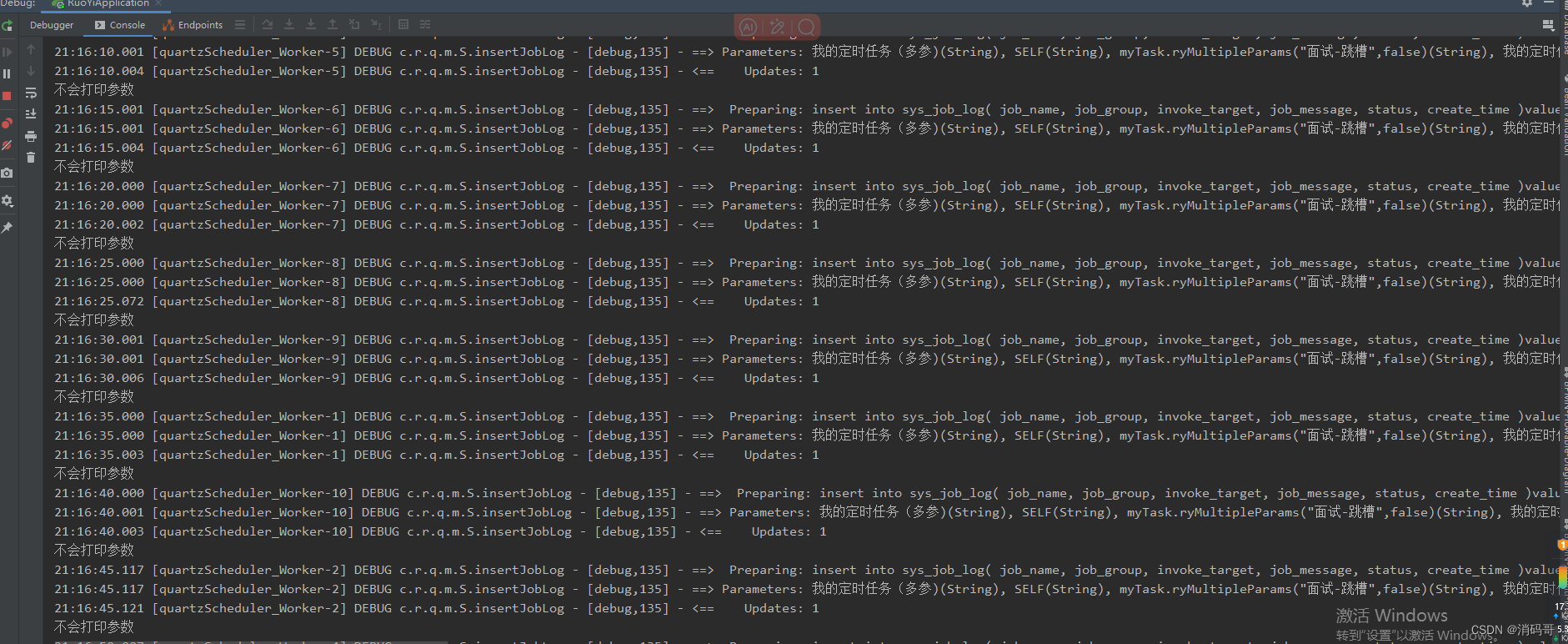This screenshot has height=644, width=1568.
Task: Open View Breakpoints (two red circles)
Action: [7, 123]
